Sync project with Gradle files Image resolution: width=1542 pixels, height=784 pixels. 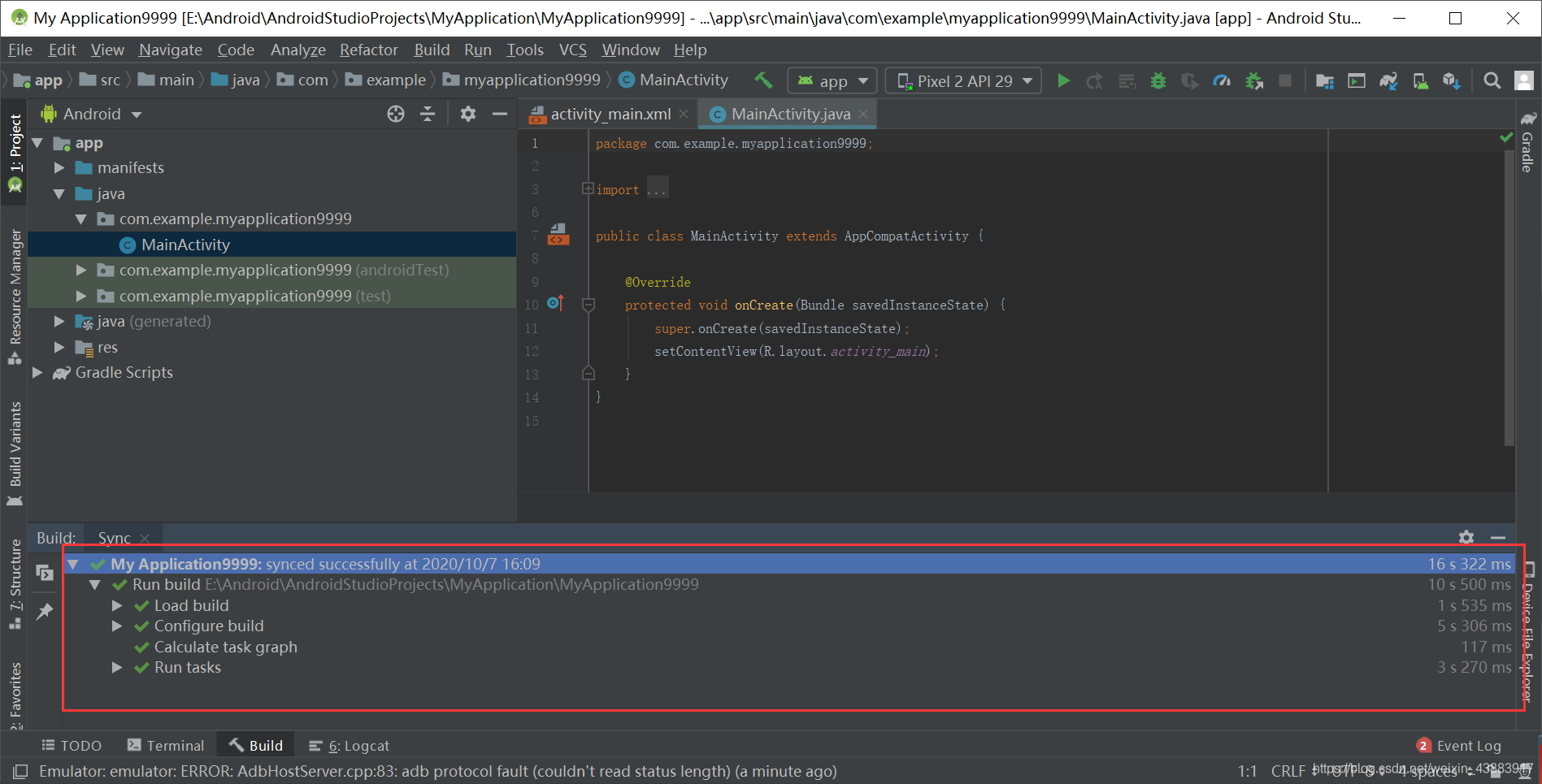(x=1388, y=80)
